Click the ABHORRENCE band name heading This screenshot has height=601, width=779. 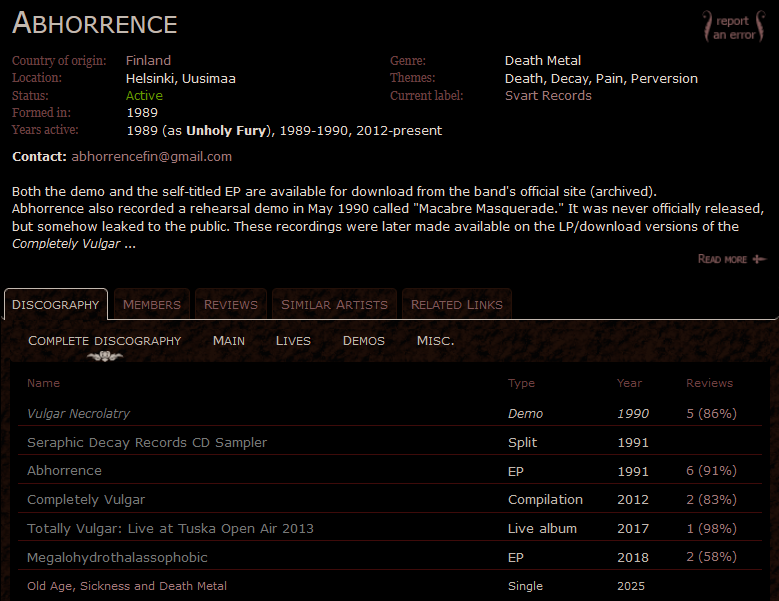tap(94, 23)
